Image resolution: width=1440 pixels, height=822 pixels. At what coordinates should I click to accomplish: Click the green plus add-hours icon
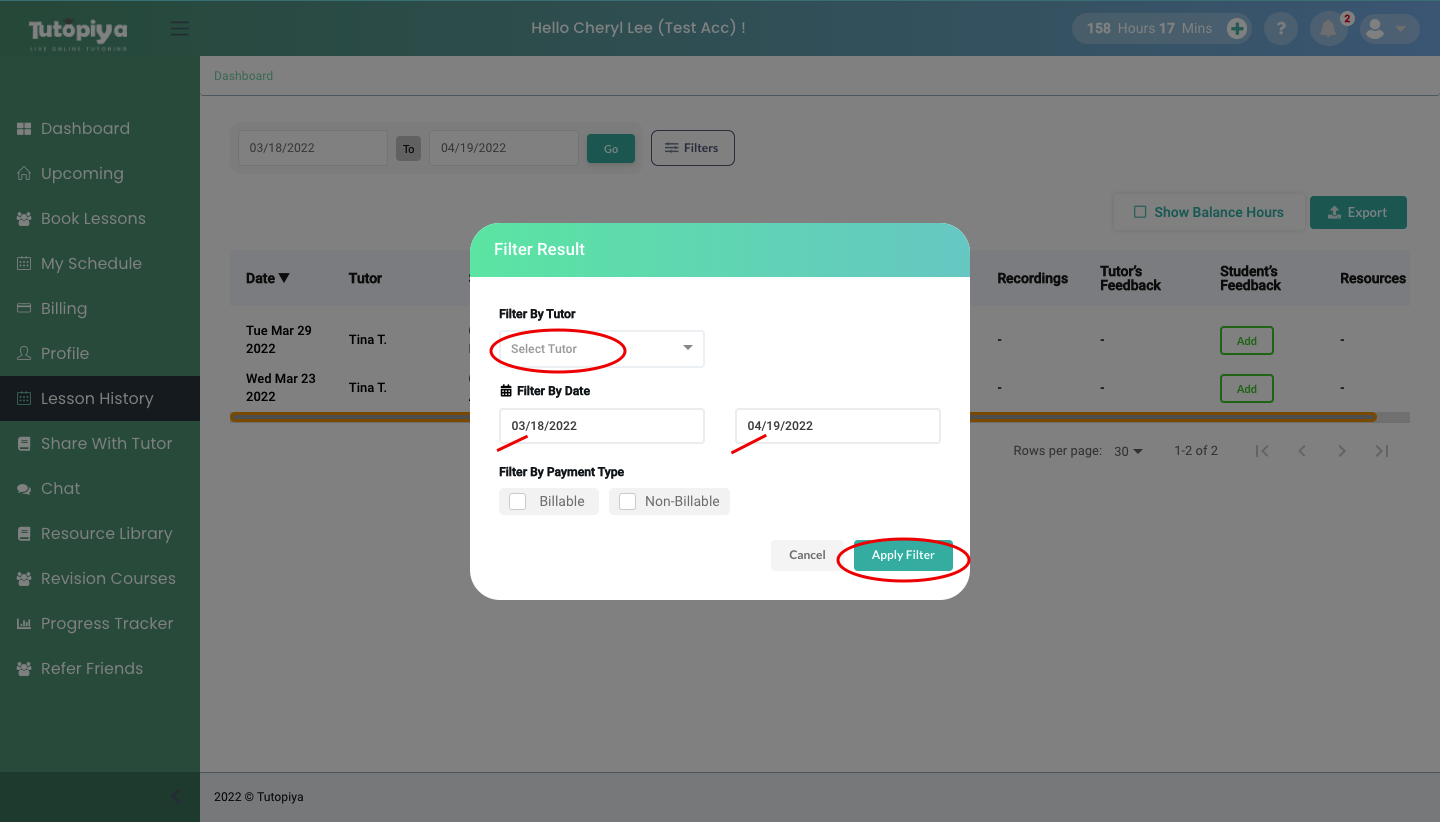click(x=1236, y=28)
